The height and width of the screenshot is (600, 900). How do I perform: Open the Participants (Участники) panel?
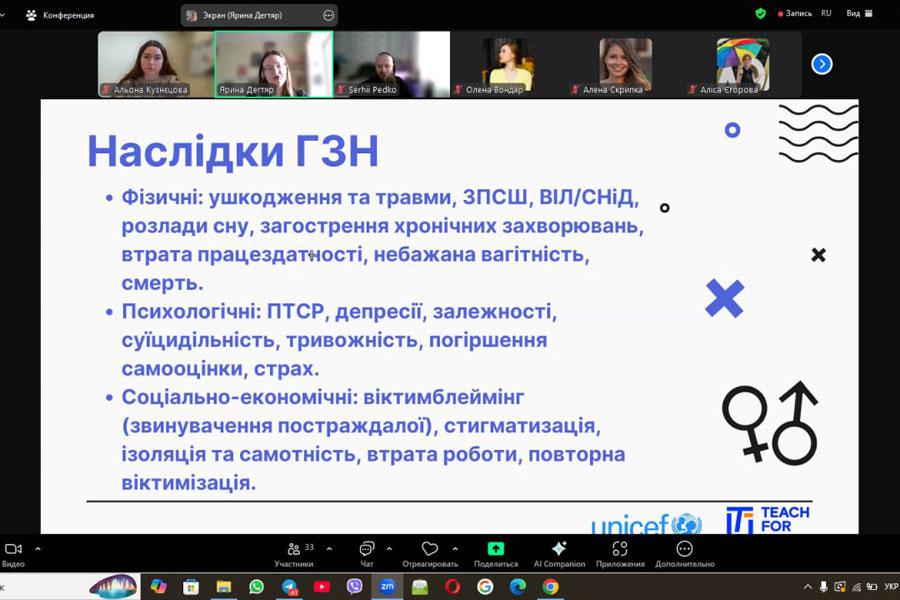click(294, 551)
